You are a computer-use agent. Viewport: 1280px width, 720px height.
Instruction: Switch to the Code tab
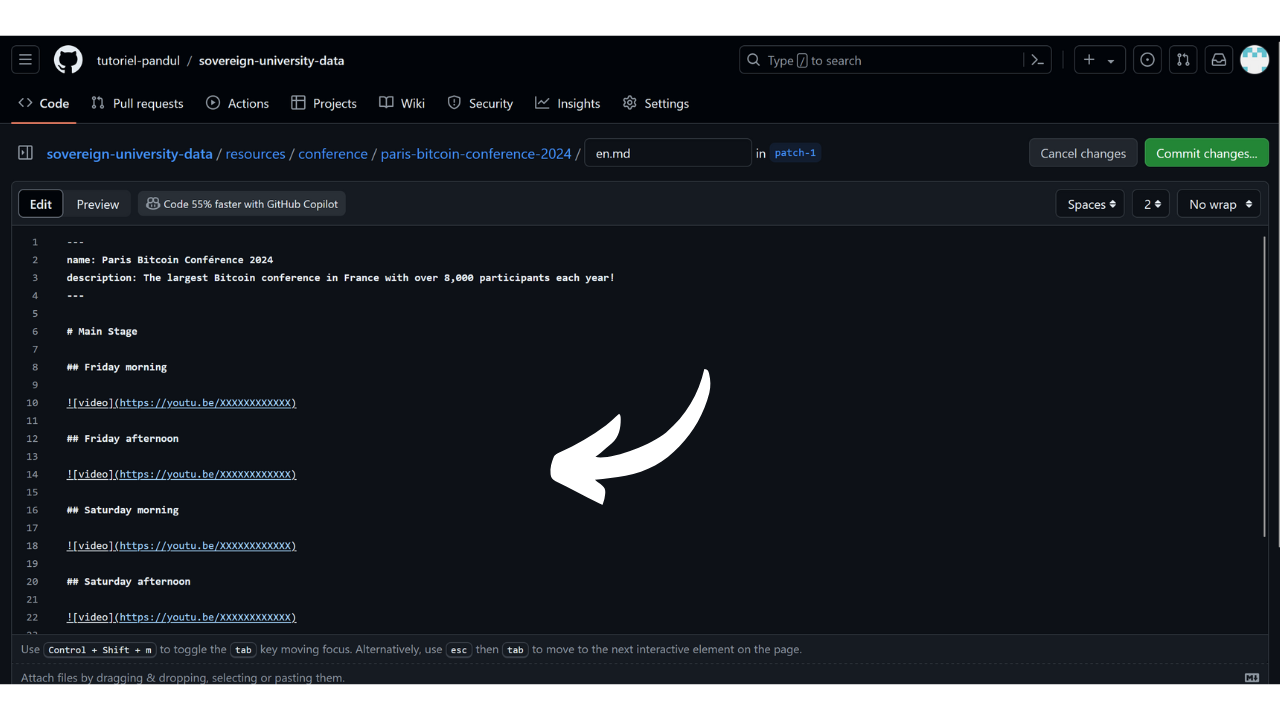[44, 103]
